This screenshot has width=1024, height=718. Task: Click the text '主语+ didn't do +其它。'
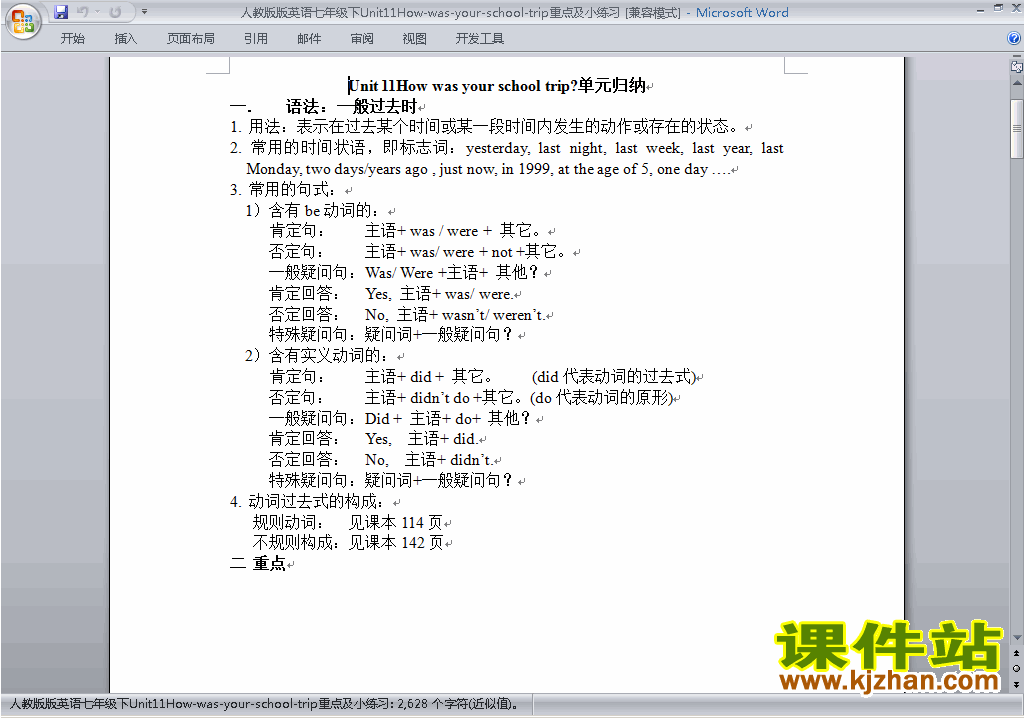pos(444,397)
